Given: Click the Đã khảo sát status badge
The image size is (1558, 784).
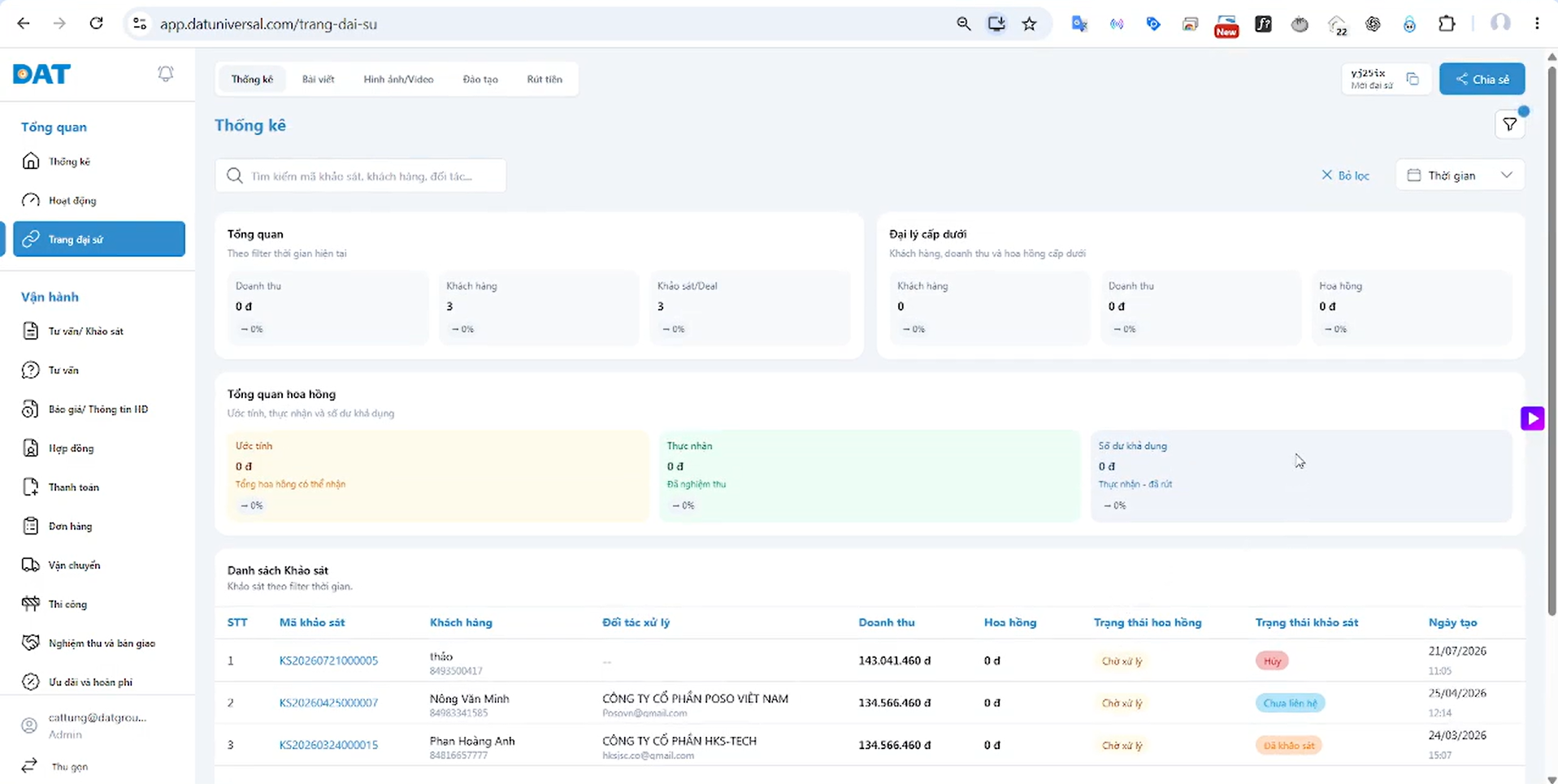Looking at the screenshot, I should 1288,745.
